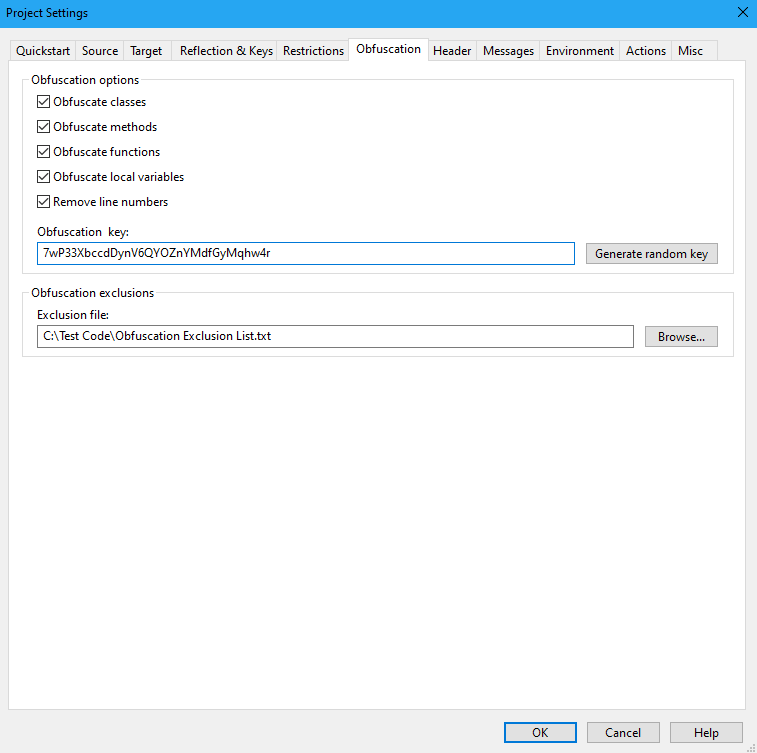Image resolution: width=757 pixels, height=753 pixels.
Task: Switch to the Quickstart tab
Action: tap(42, 51)
